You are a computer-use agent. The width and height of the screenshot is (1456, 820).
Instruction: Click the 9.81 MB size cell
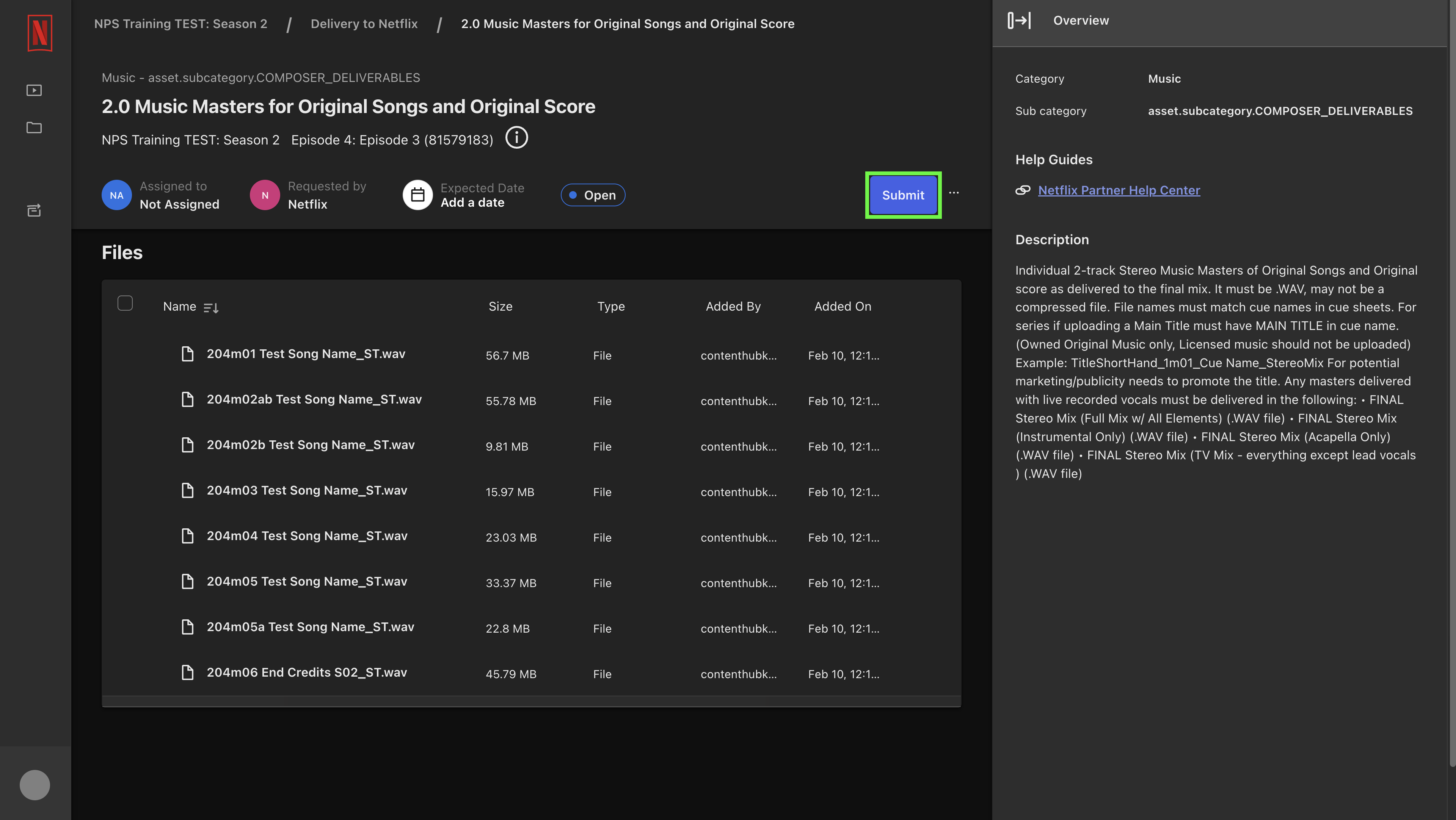(507, 447)
